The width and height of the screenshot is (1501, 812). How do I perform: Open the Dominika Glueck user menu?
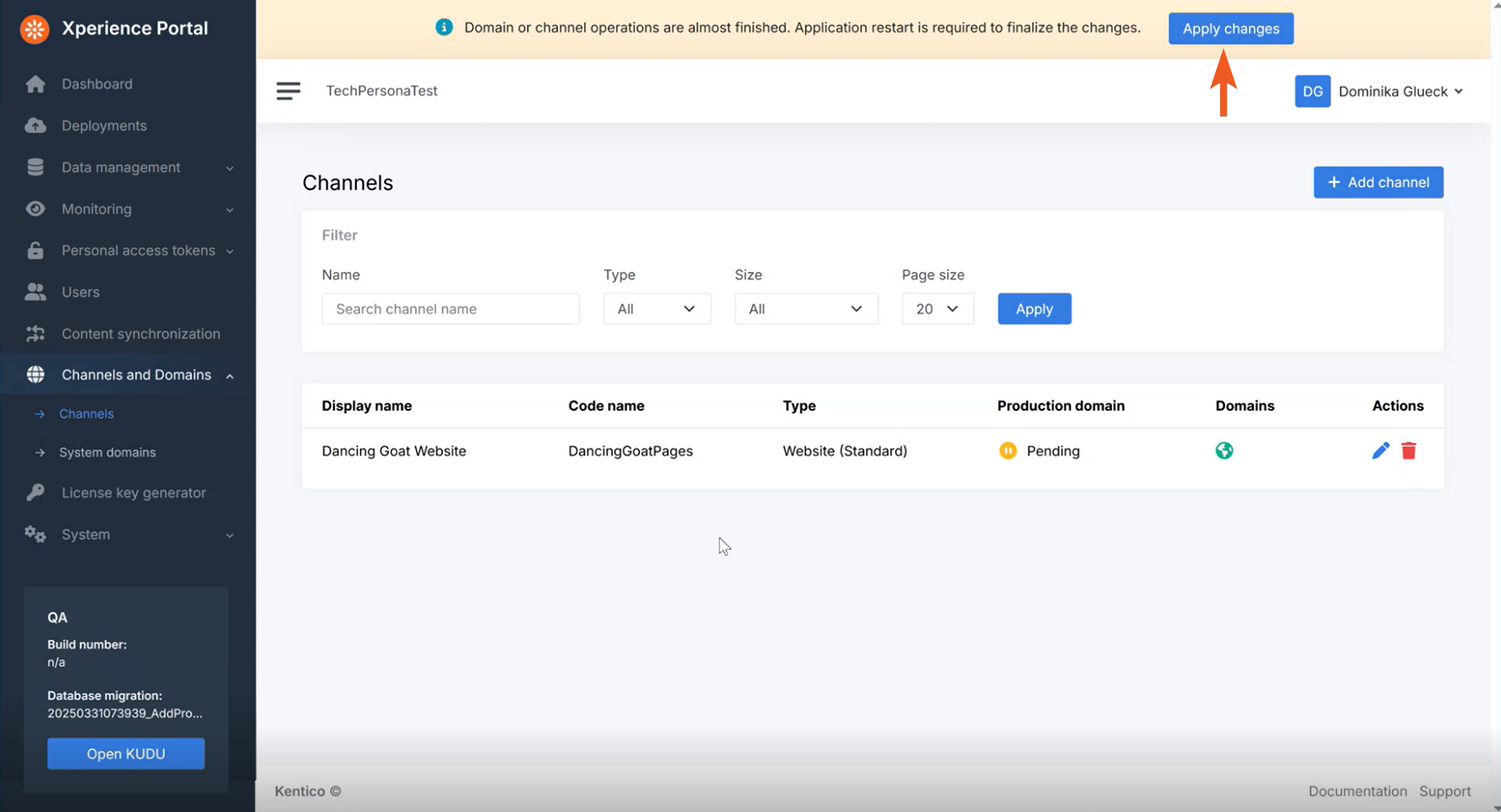(x=1400, y=92)
